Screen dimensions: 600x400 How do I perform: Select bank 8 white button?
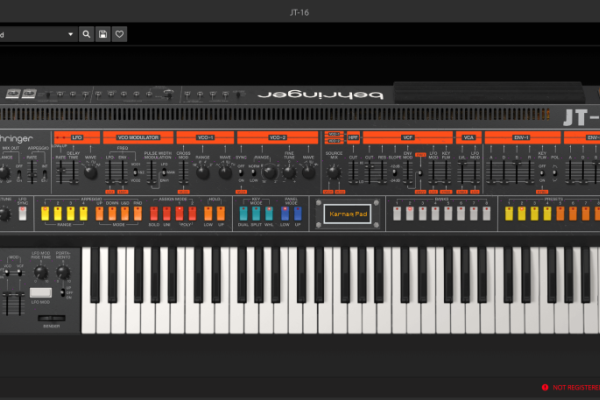click(486, 214)
